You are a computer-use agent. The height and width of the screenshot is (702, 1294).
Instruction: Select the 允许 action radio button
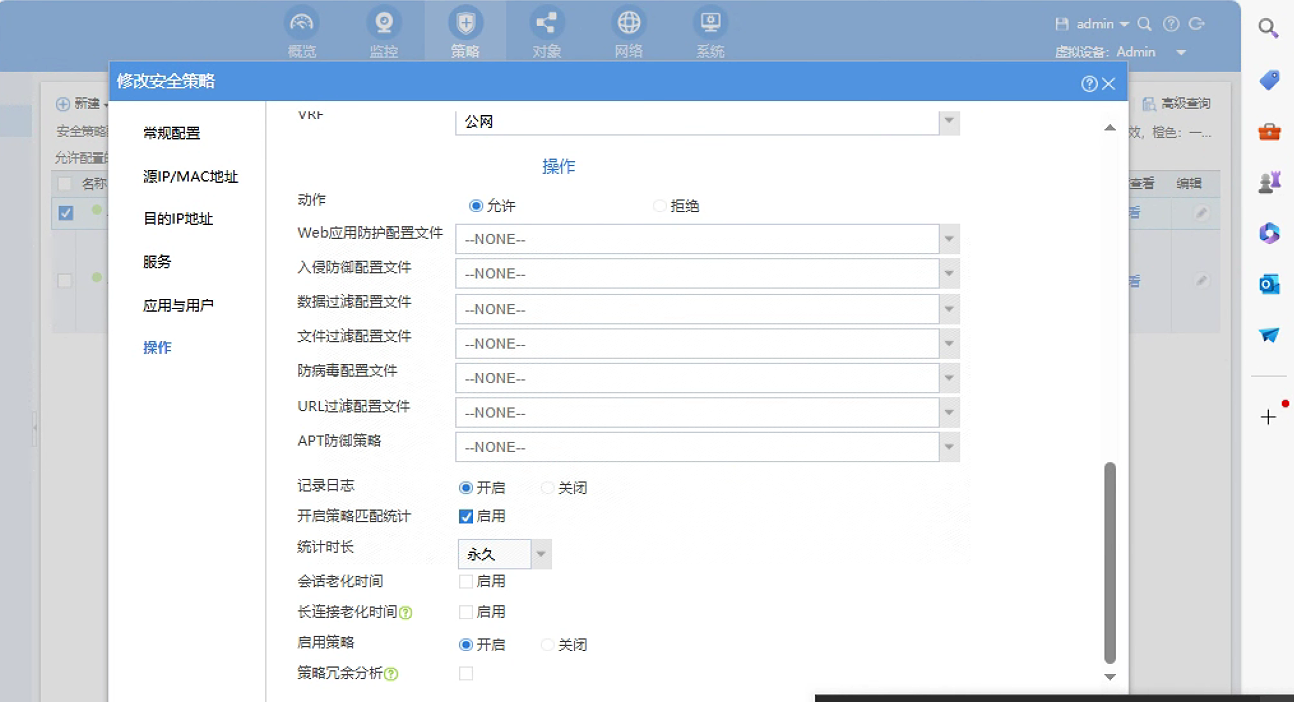pyautogui.click(x=476, y=206)
